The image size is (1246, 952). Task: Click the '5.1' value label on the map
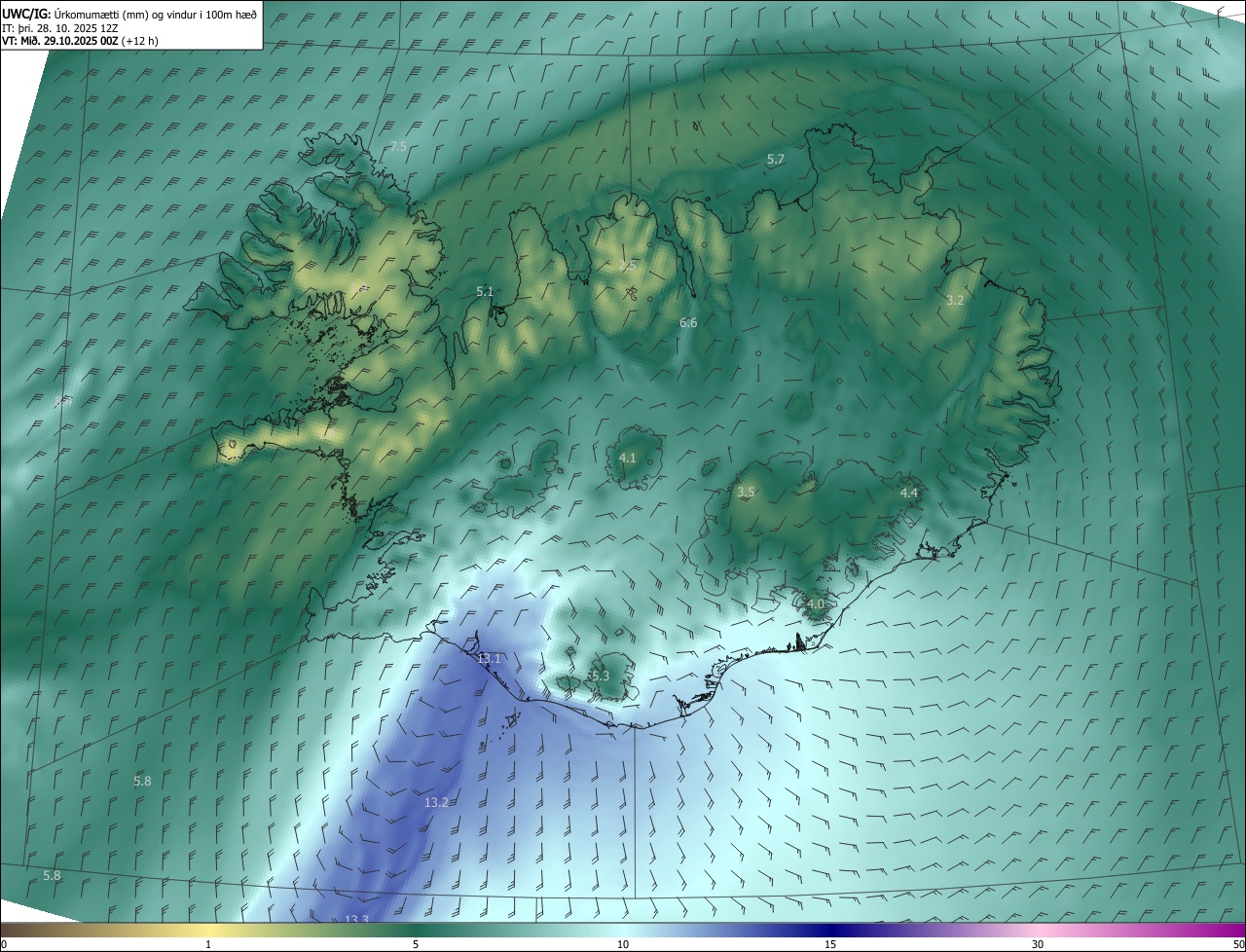[x=485, y=292]
